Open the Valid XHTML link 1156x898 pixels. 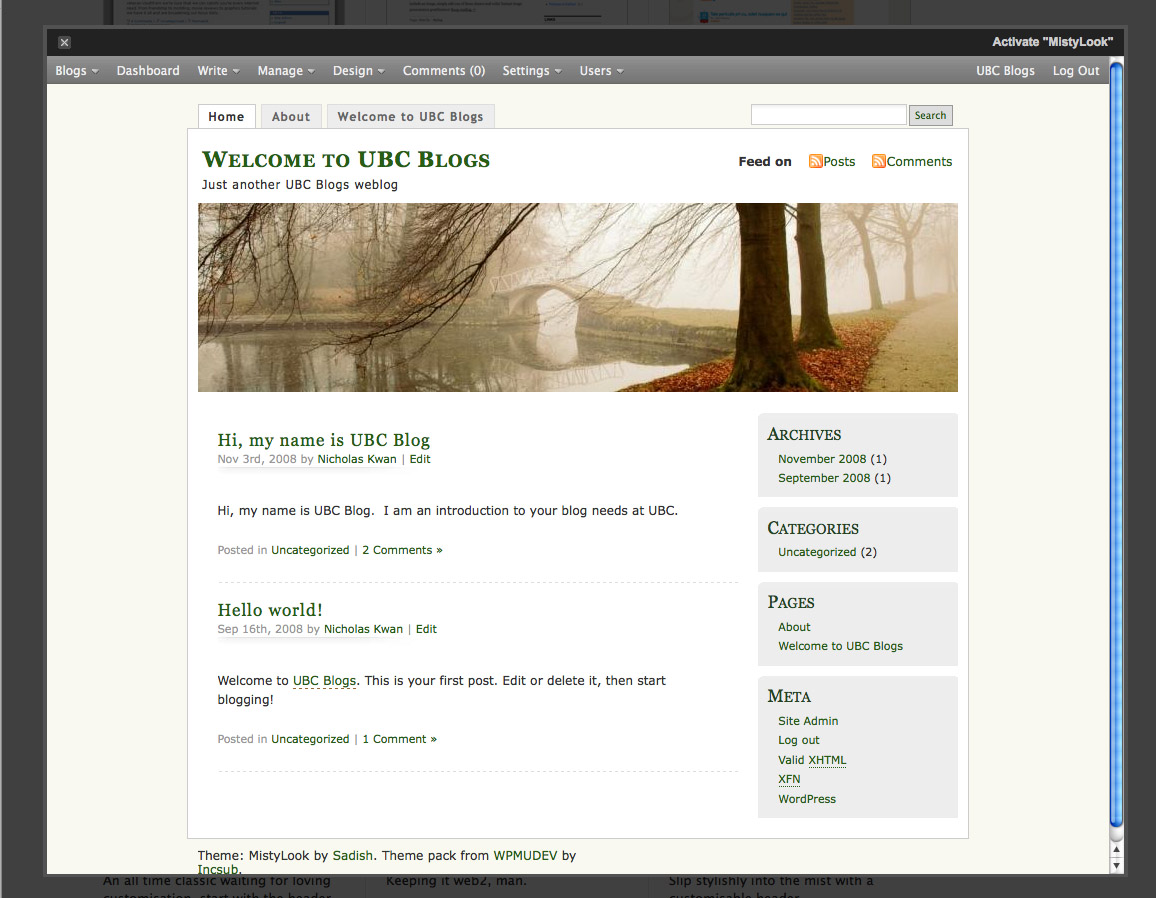pos(812,760)
